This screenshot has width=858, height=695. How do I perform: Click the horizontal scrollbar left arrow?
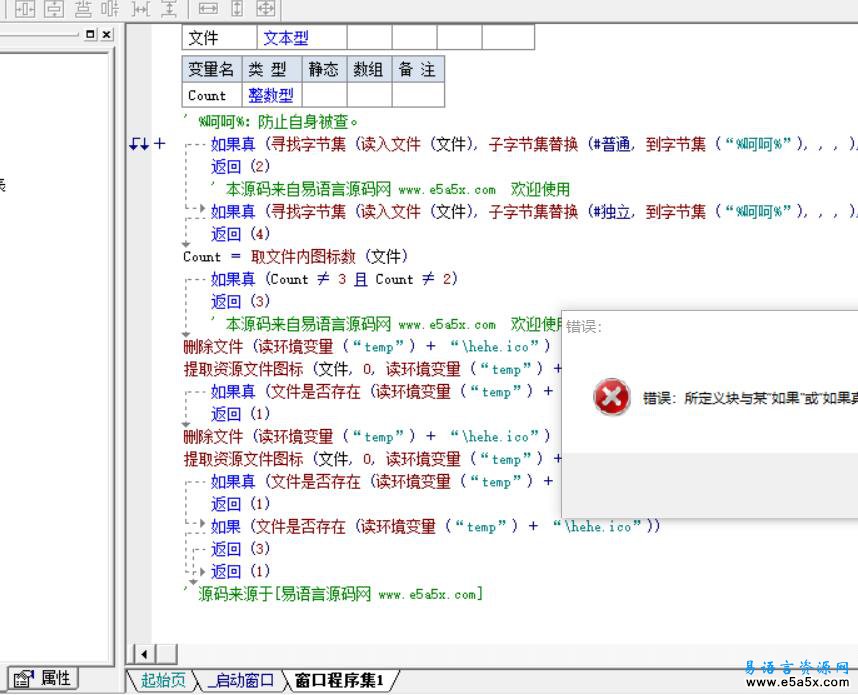click(x=143, y=654)
